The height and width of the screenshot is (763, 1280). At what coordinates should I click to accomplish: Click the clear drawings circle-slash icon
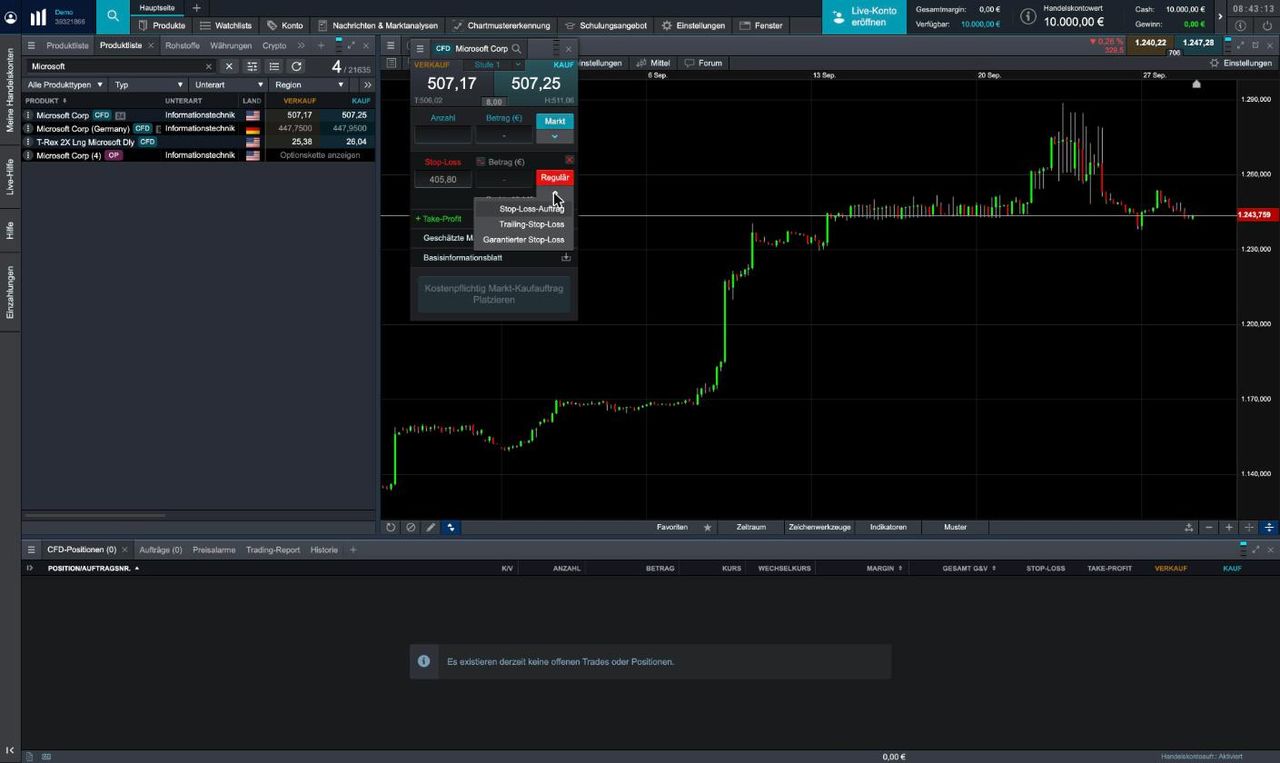coord(410,527)
